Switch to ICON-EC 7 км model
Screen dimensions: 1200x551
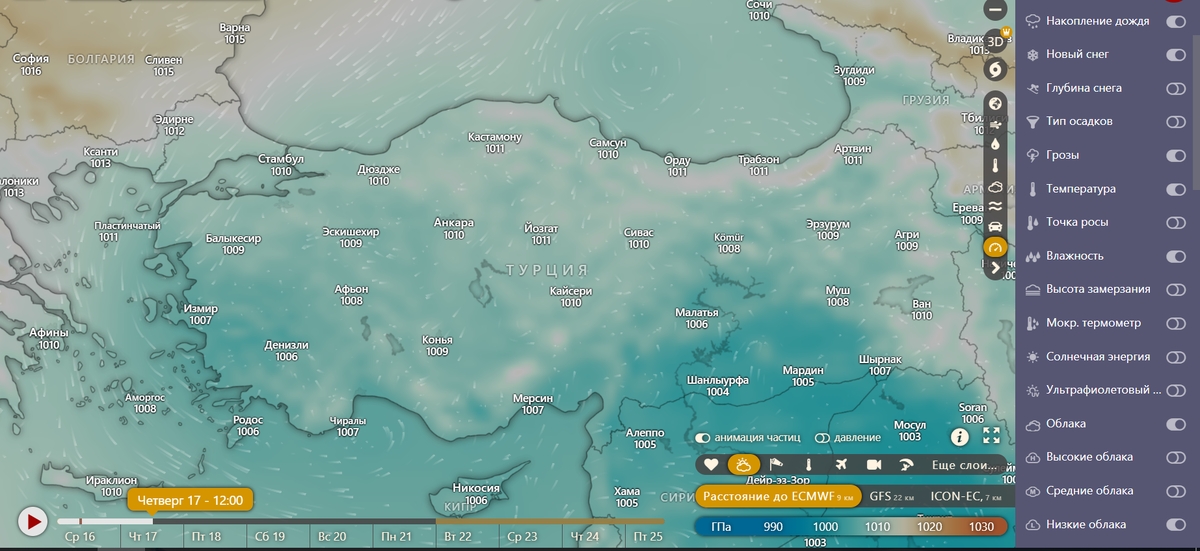(965, 496)
